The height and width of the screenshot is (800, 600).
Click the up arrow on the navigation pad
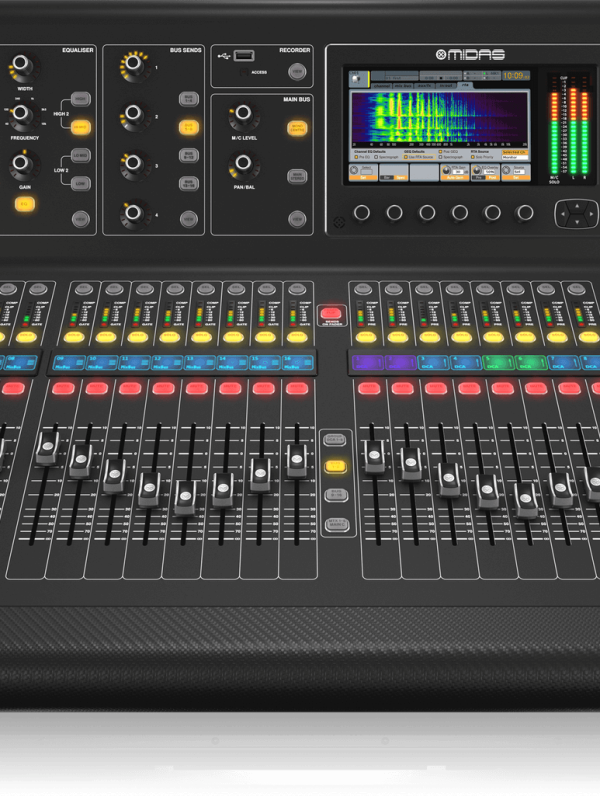point(577,206)
